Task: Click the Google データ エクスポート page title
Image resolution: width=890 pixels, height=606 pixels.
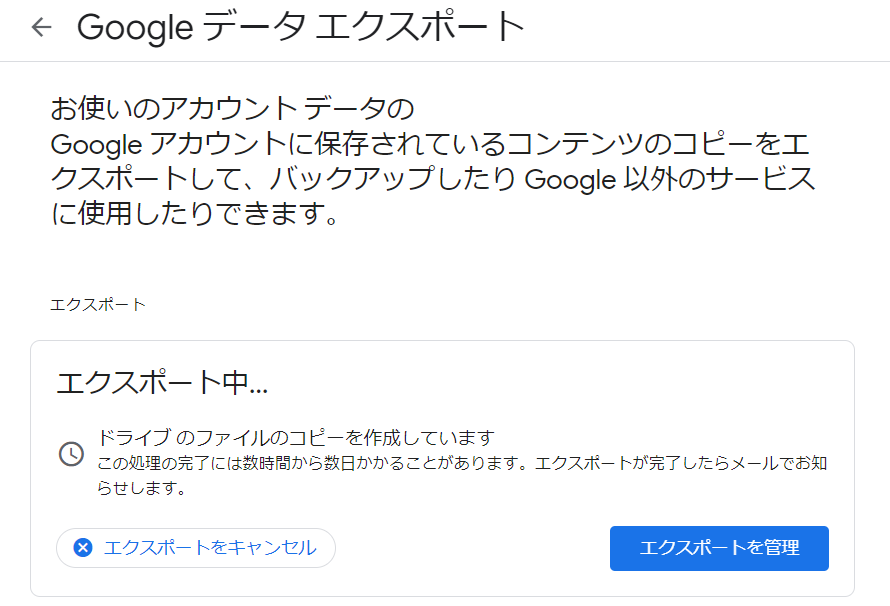Action: tap(300, 28)
